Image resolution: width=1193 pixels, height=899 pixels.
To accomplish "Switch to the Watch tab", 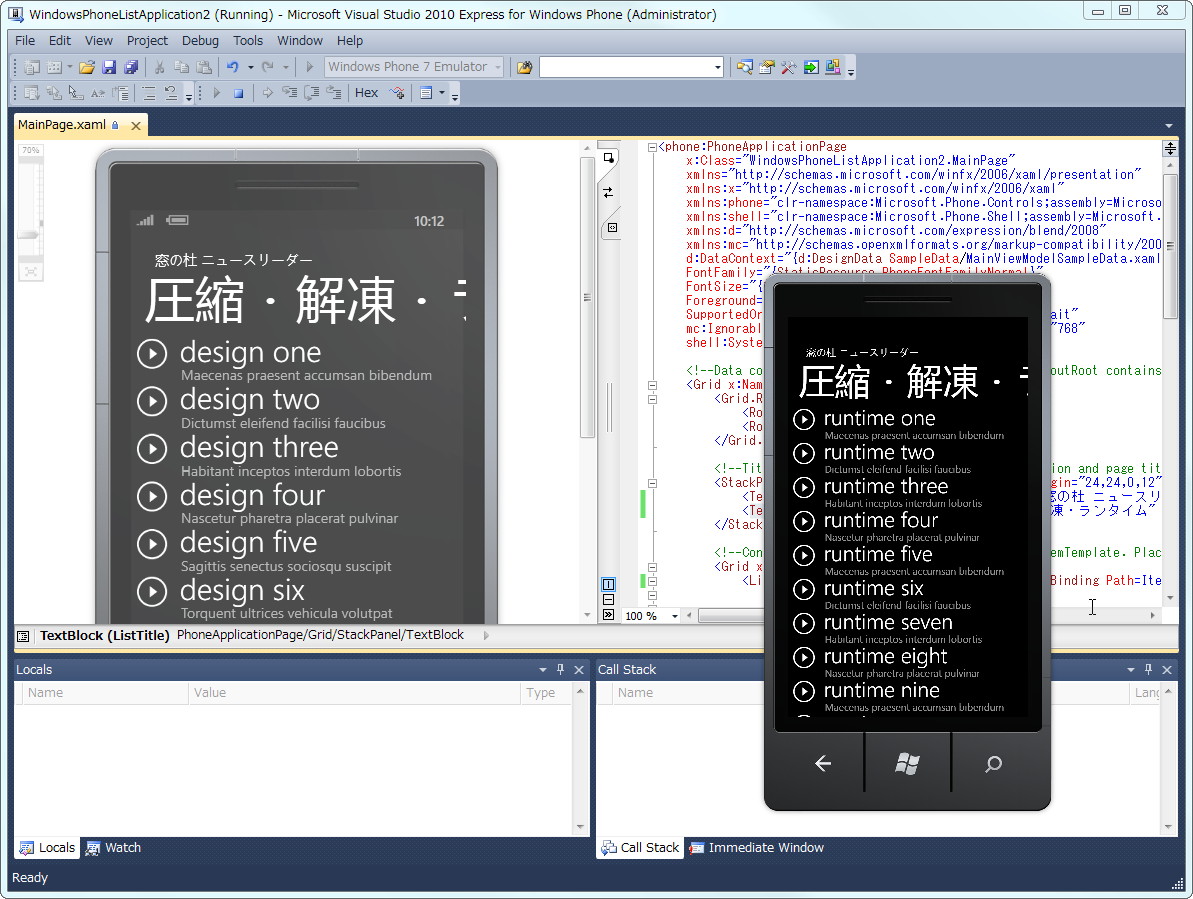I will point(113,847).
